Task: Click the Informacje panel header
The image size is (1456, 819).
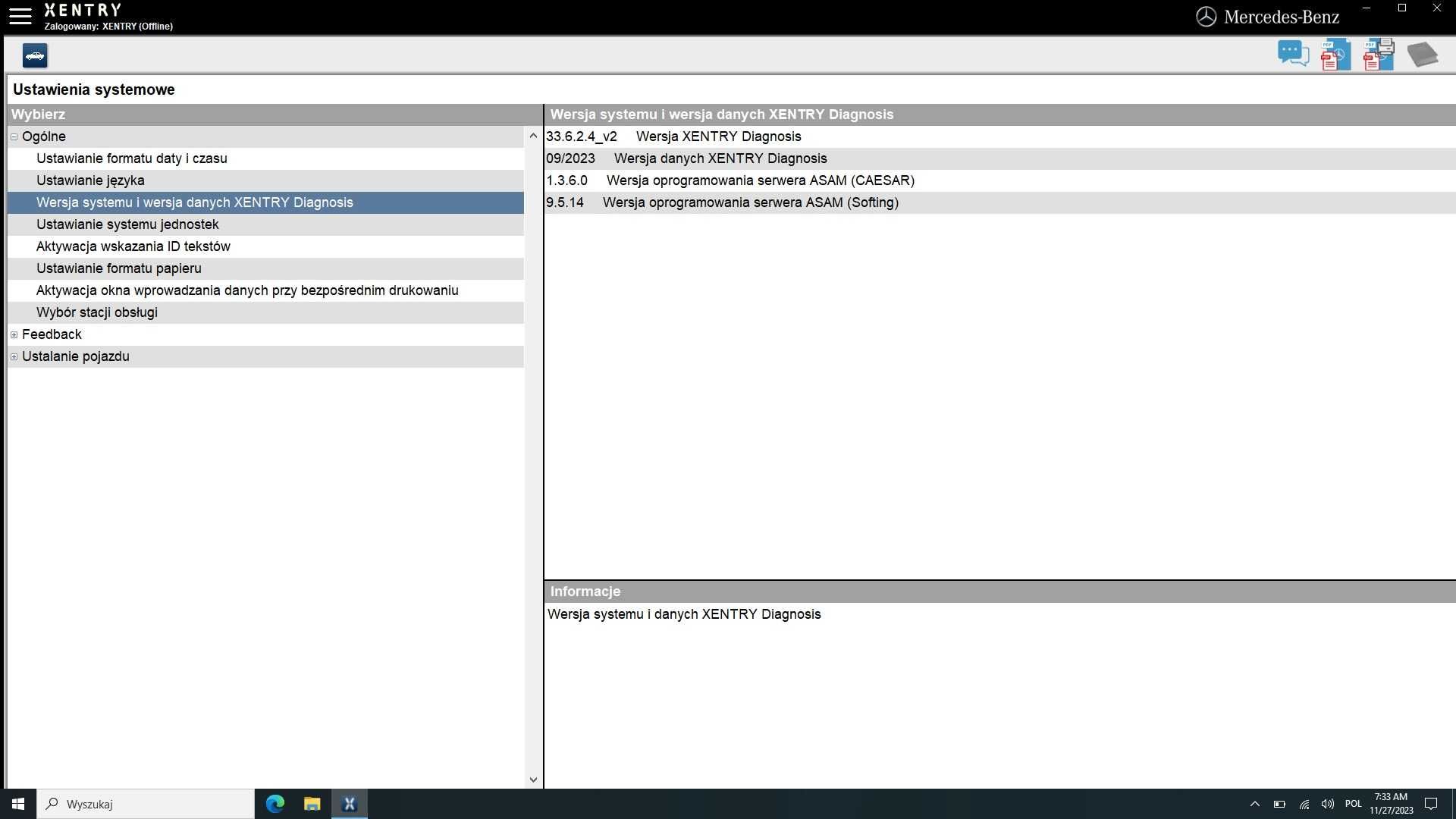Action: pyautogui.click(x=999, y=591)
